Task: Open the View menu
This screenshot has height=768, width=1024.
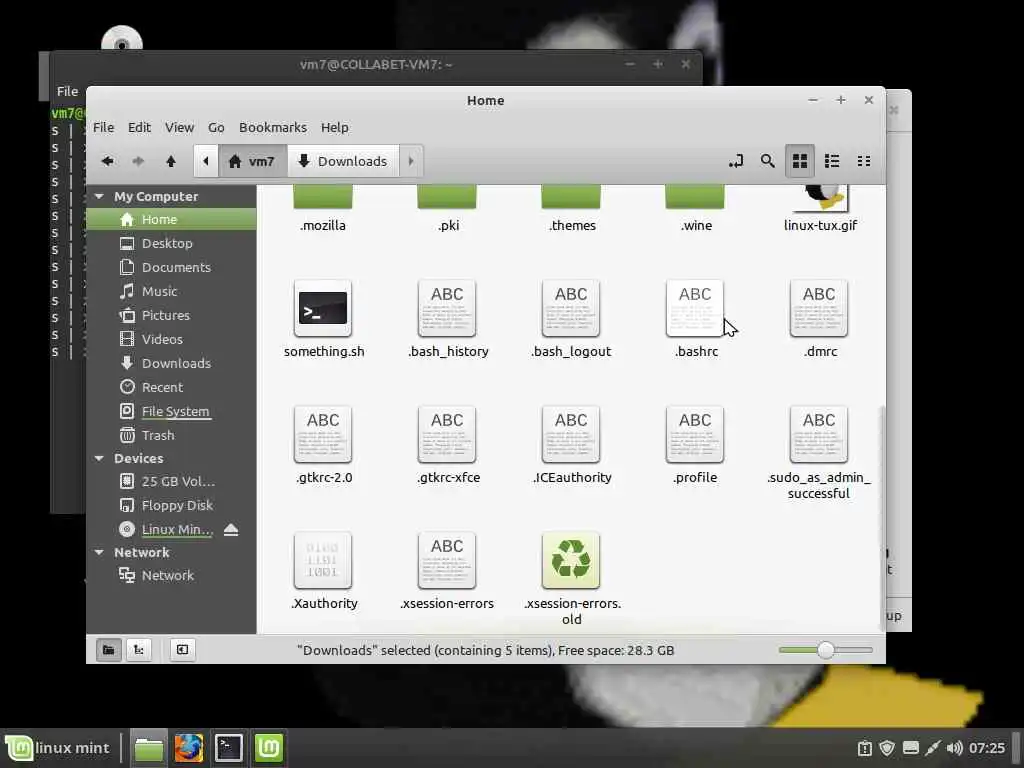Action: (179, 127)
